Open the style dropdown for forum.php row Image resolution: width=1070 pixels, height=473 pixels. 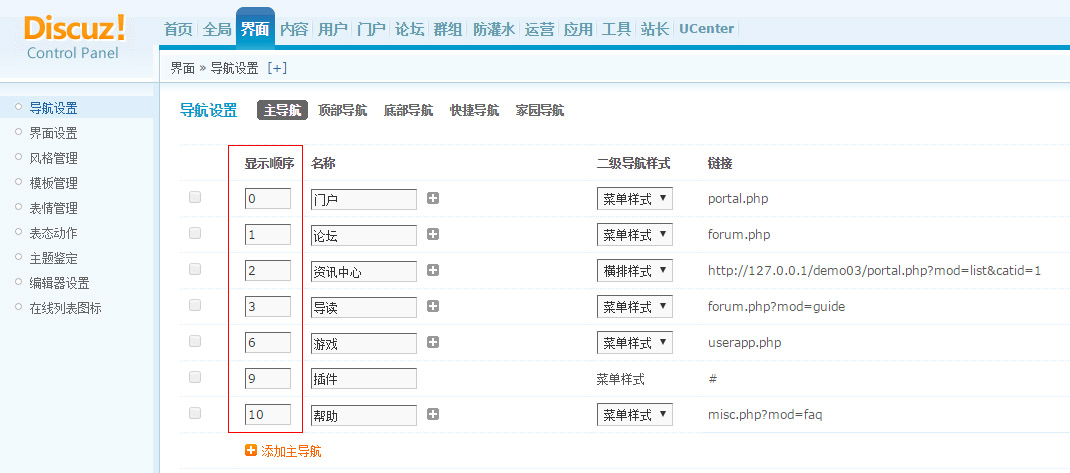pos(635,235)
